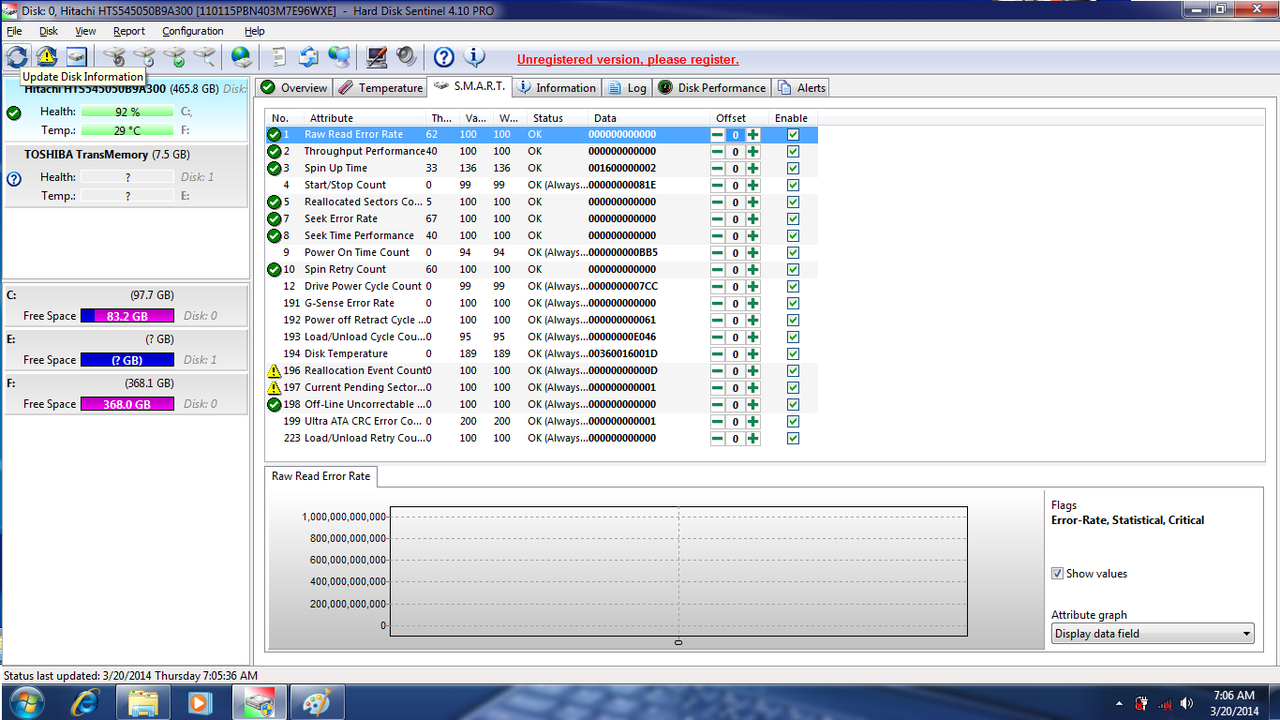Click the disk with clock toolbar icon

(145, 57)
